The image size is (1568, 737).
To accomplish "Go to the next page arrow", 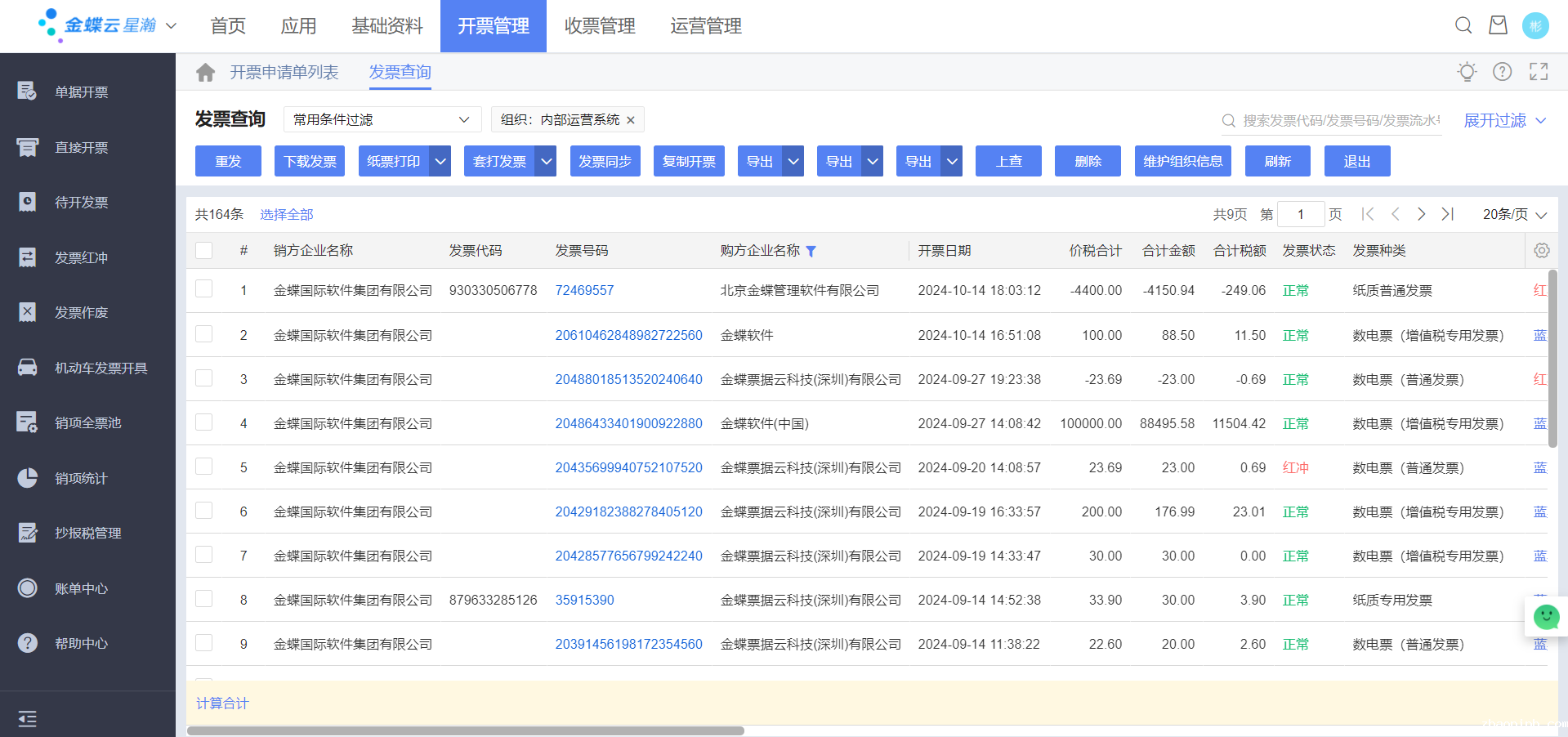I will pyautogui.click(x=1421, y=214).
